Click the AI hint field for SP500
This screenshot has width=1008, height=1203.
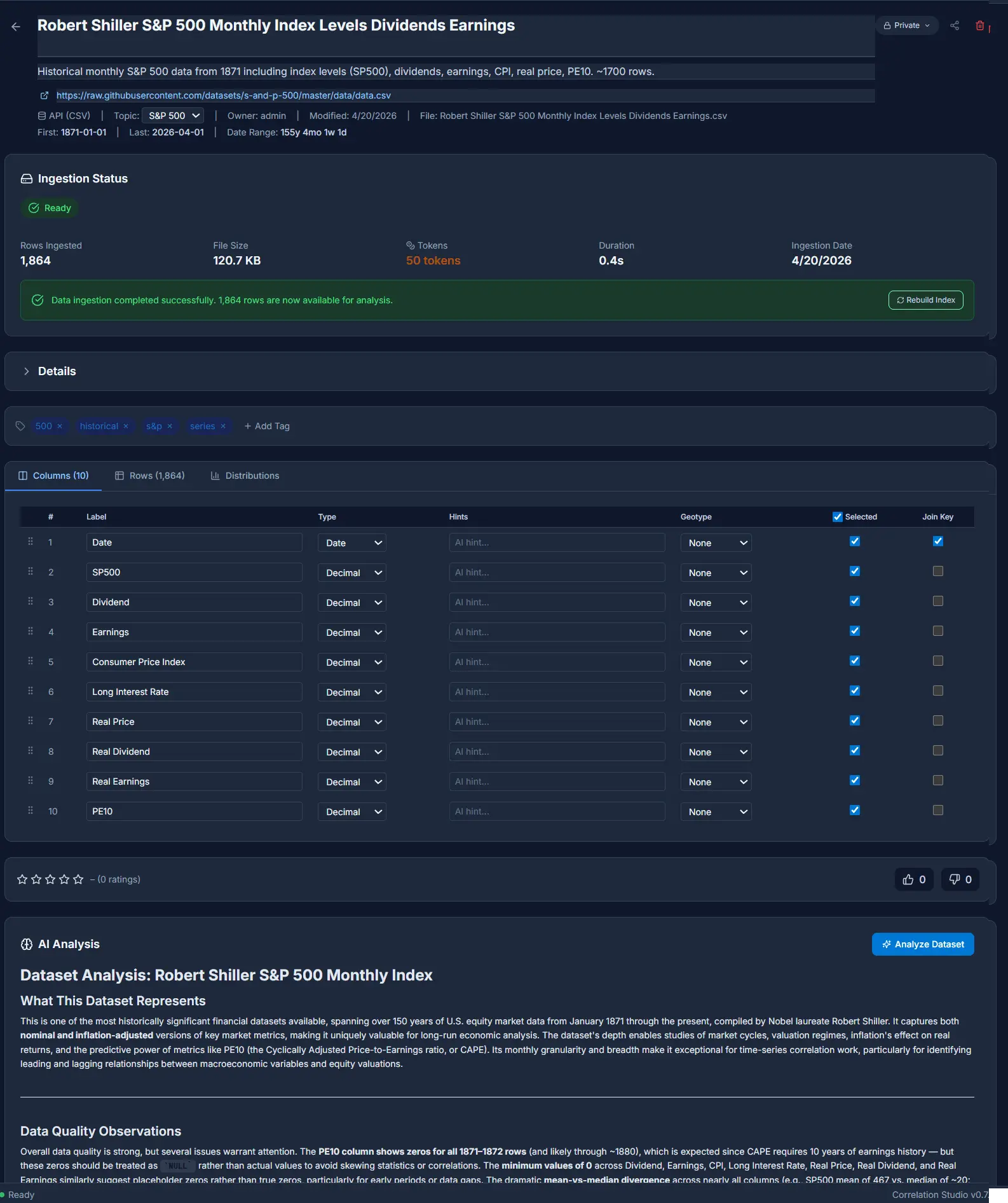pos(557,572)
